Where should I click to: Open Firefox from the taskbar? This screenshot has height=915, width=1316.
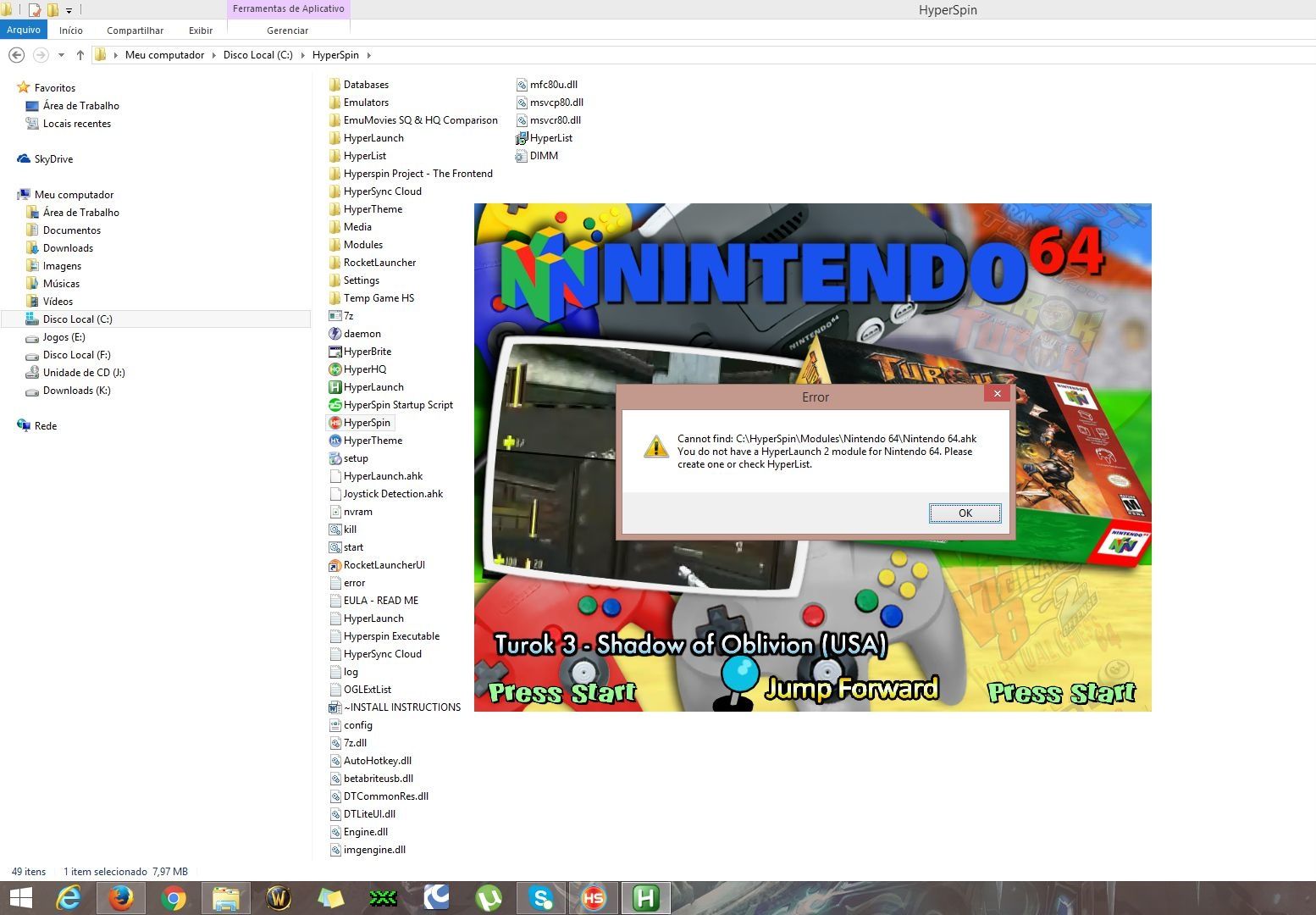pos(120,898)
